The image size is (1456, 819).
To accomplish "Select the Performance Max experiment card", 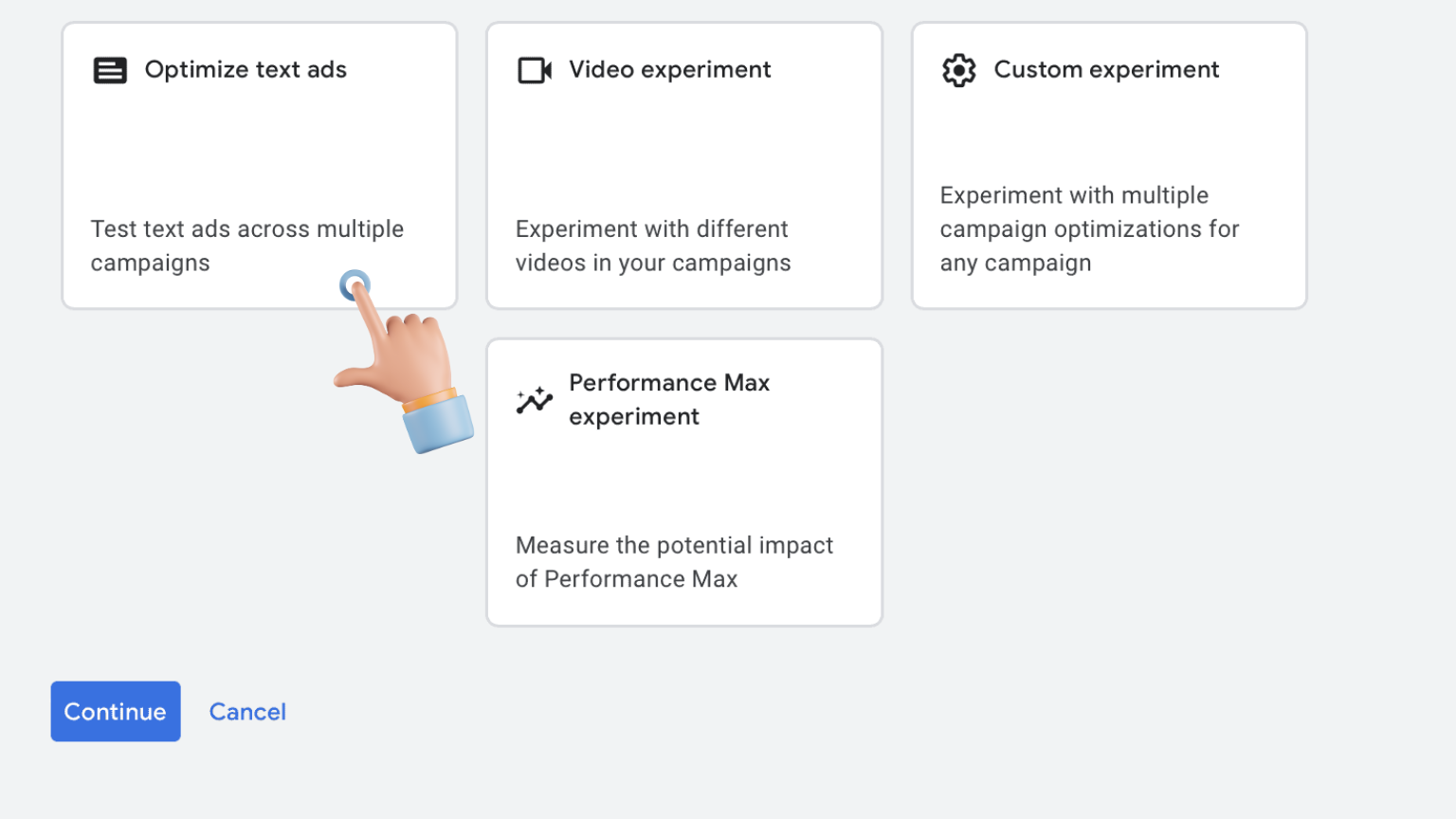I will (684, 482).
